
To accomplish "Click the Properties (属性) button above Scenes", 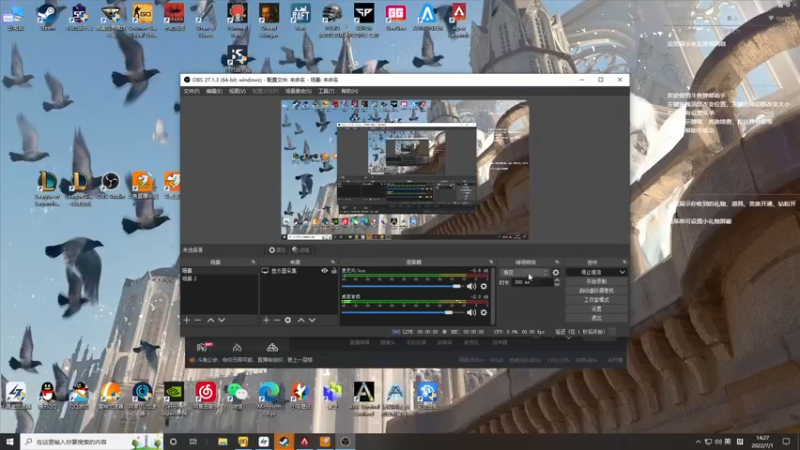I will tap(277, 250).
